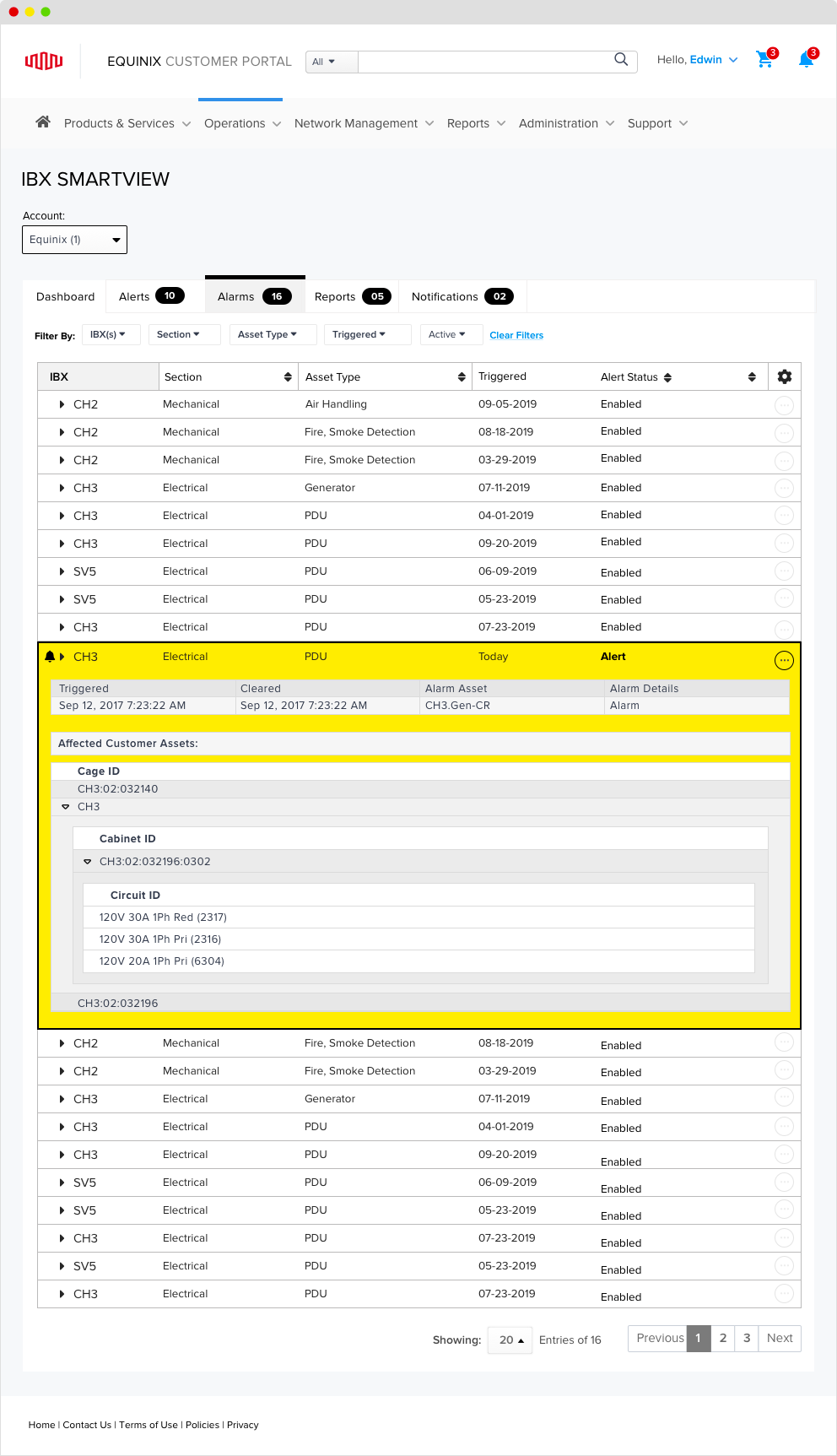Open the Account Equinix (1) dropdown

pyautogui.click(x=74, y=240)
